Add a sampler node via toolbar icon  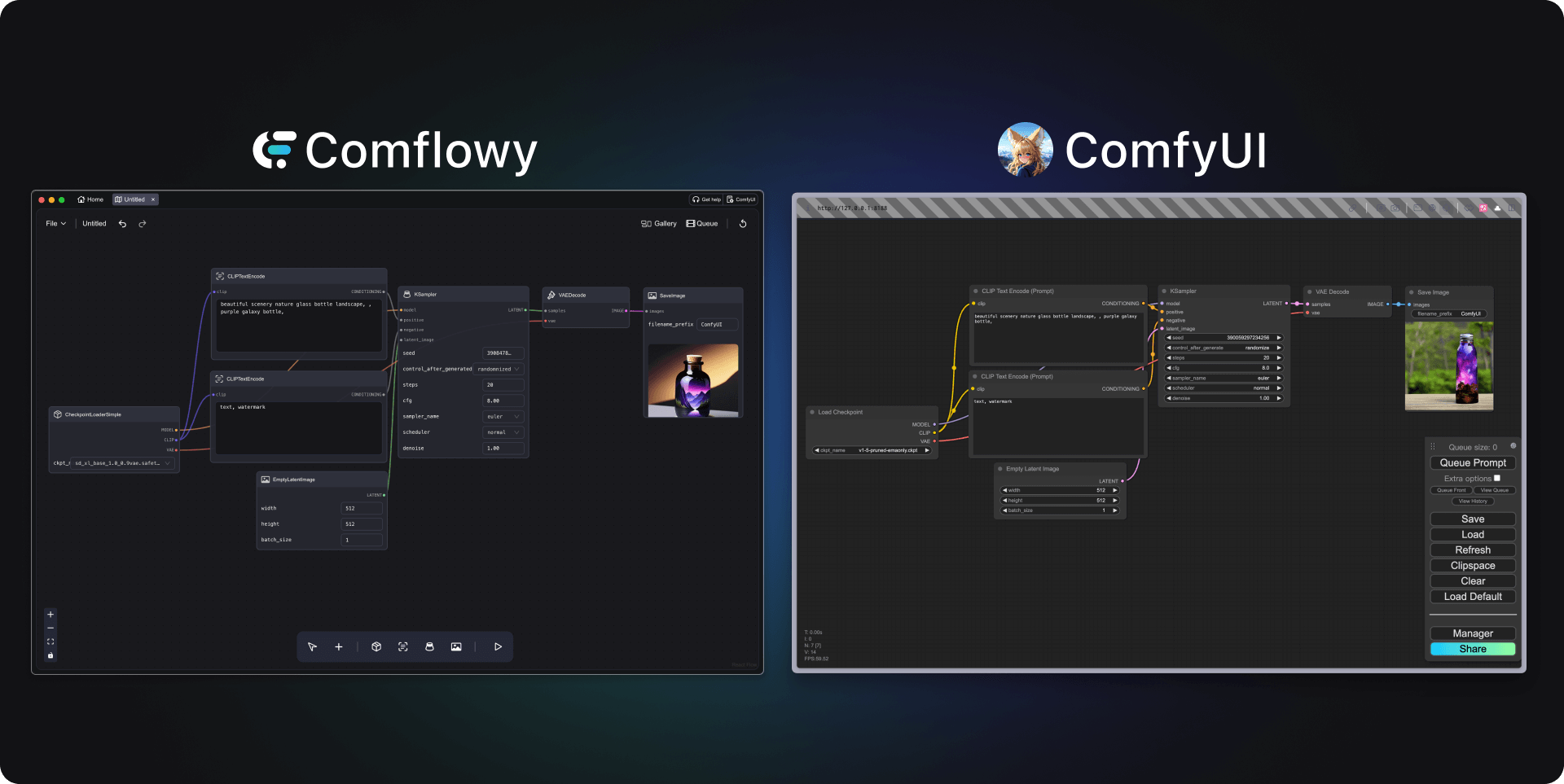tap(429, 647)
